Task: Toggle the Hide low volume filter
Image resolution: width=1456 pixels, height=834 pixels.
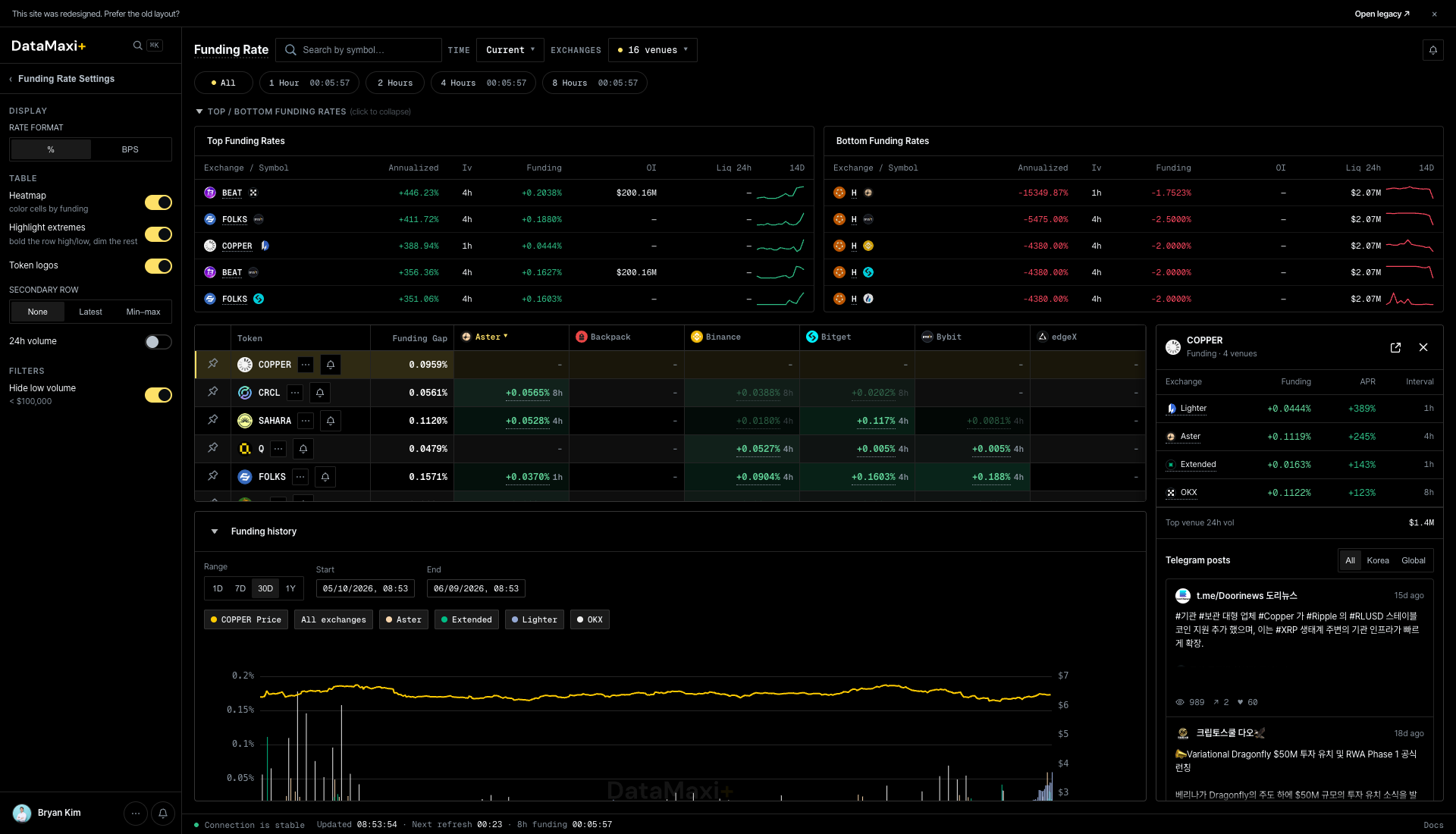Action: click(158, 395)
